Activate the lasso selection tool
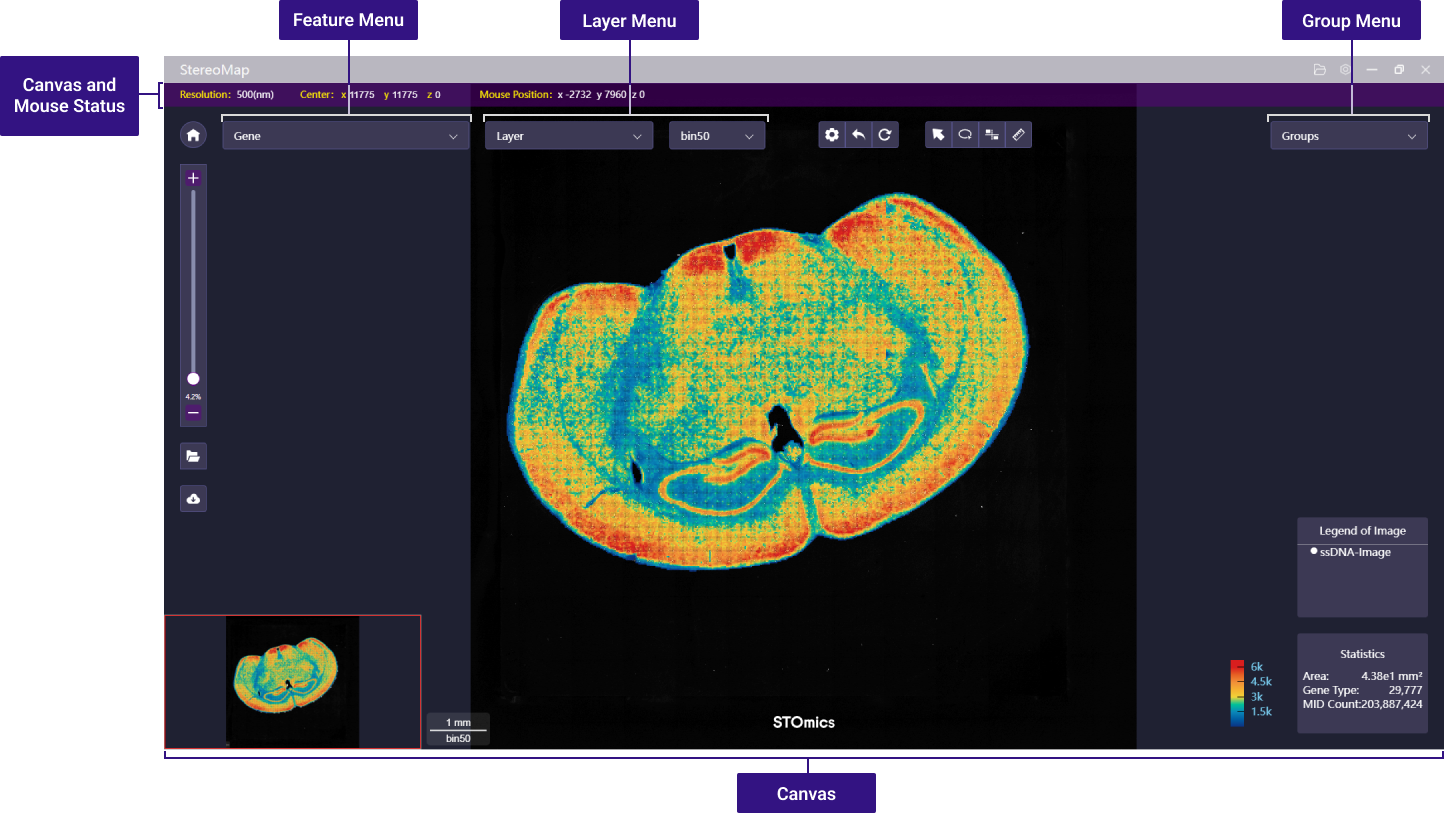 (965, 135)
